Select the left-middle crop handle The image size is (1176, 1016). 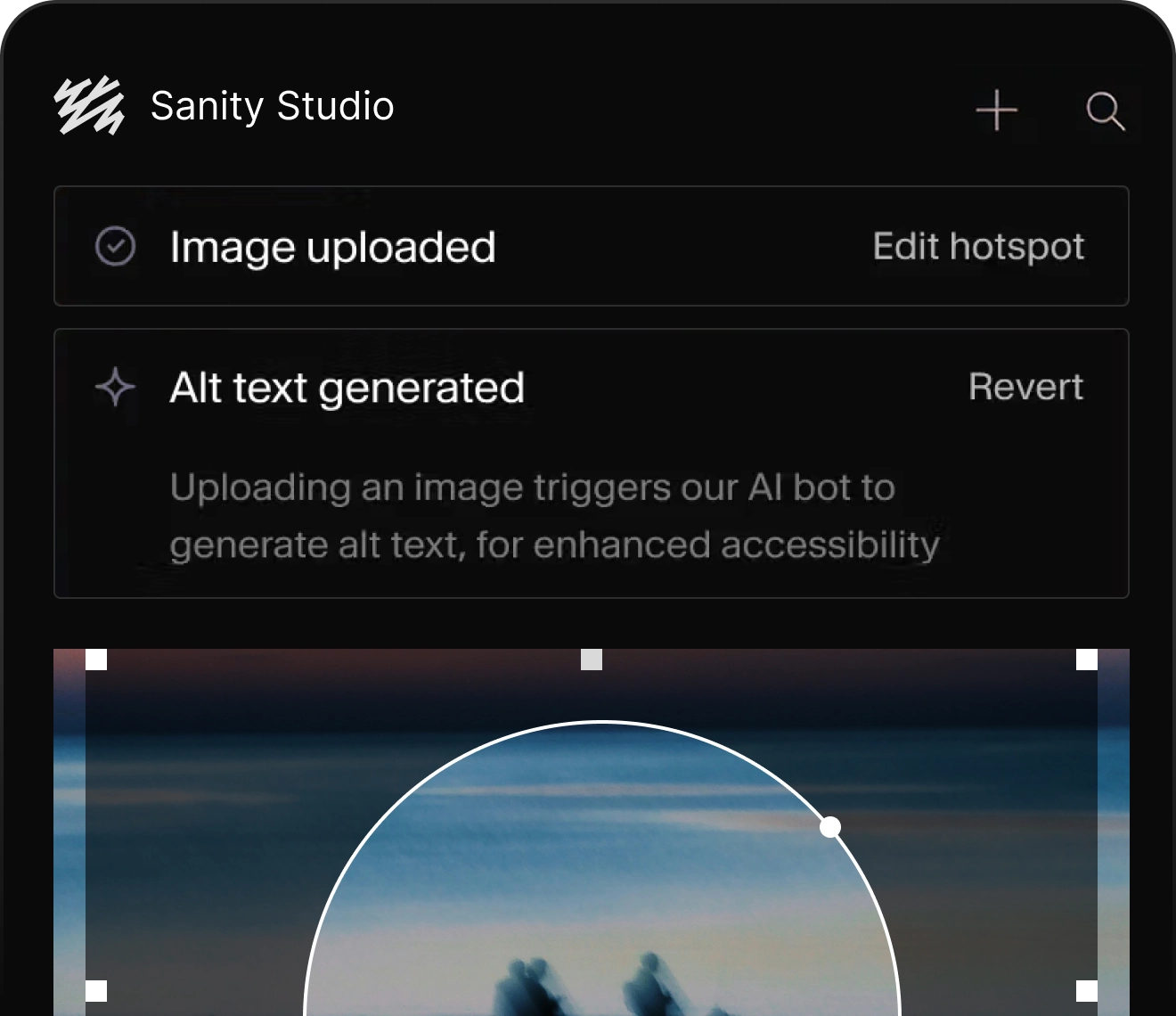[x=96, y=991]
